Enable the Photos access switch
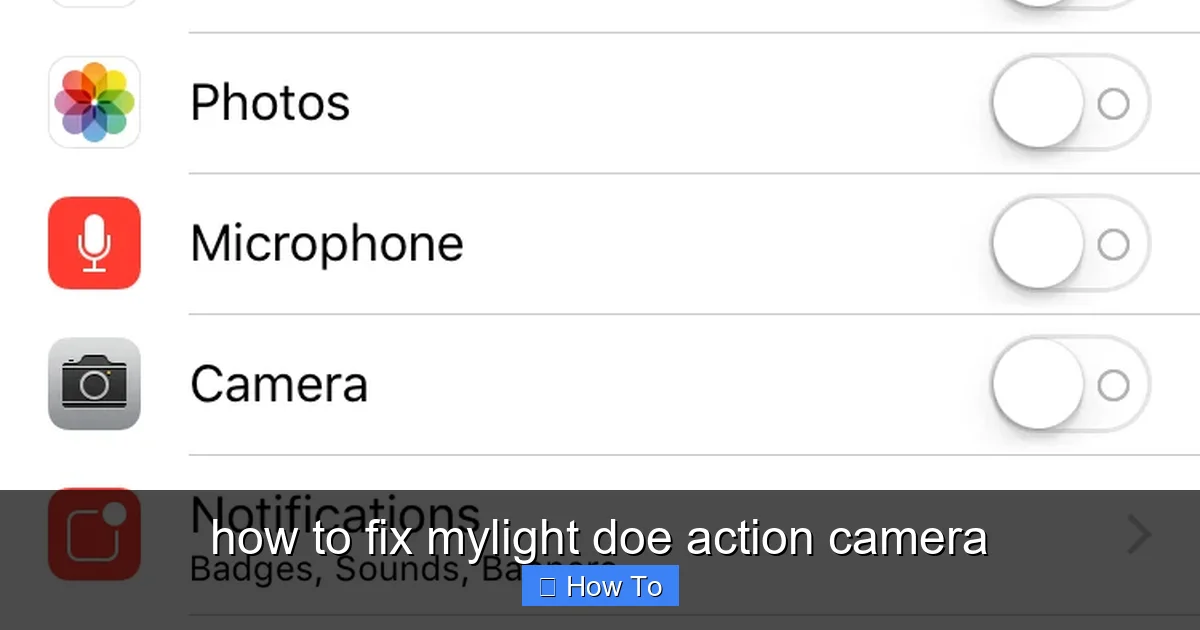The height and width of the screenshot is (630, 1200). 1070,103
